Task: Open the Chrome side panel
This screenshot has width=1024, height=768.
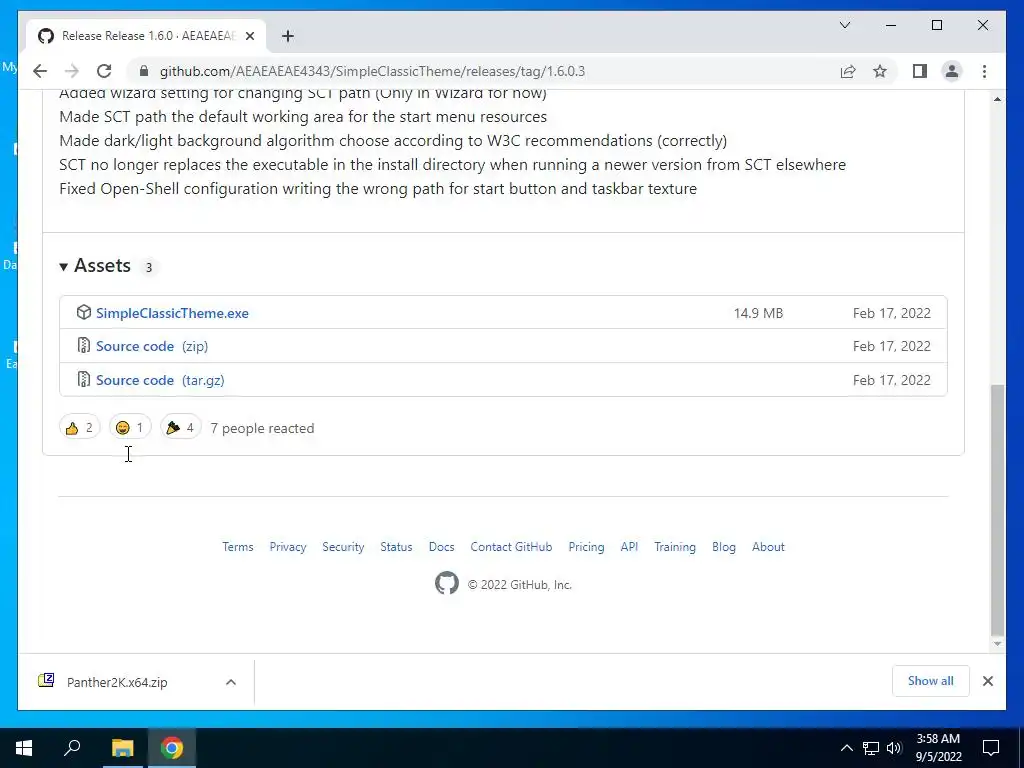Action: point(920,71)
